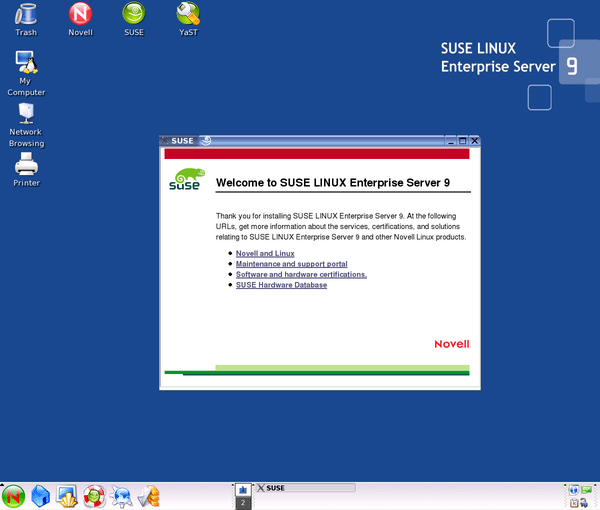Screen dimensions: 600x510
Task: Open the Klipper clipboard tray icon
Action: click(x=574, y=503)
